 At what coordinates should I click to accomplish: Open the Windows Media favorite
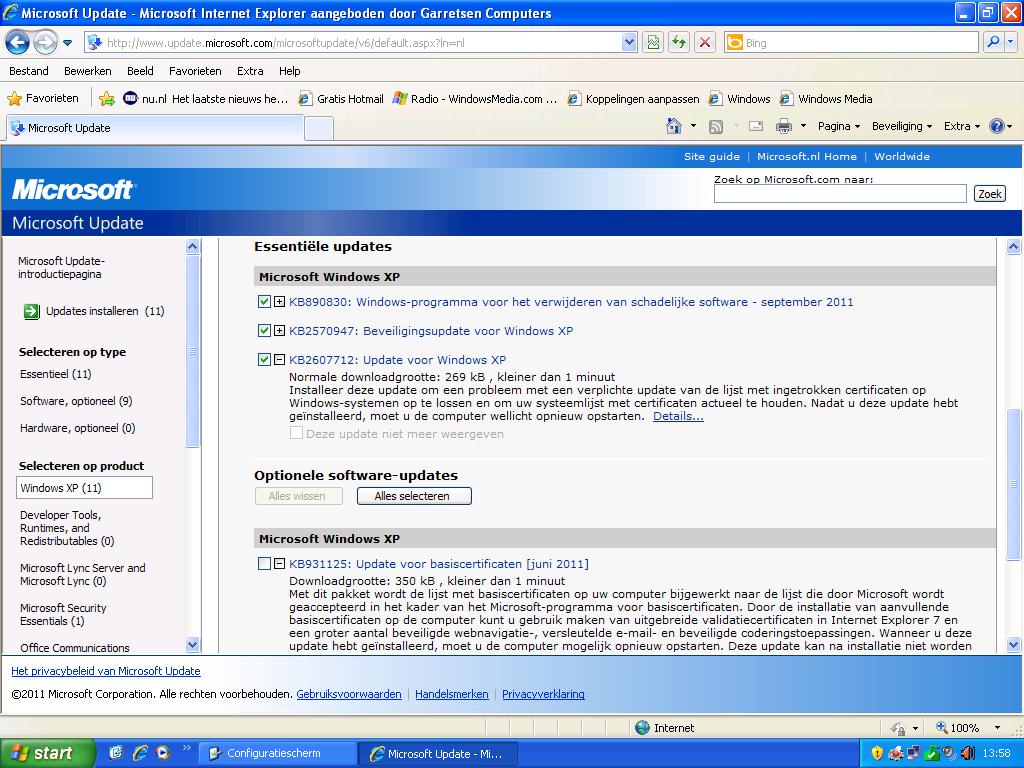(827, 99)
